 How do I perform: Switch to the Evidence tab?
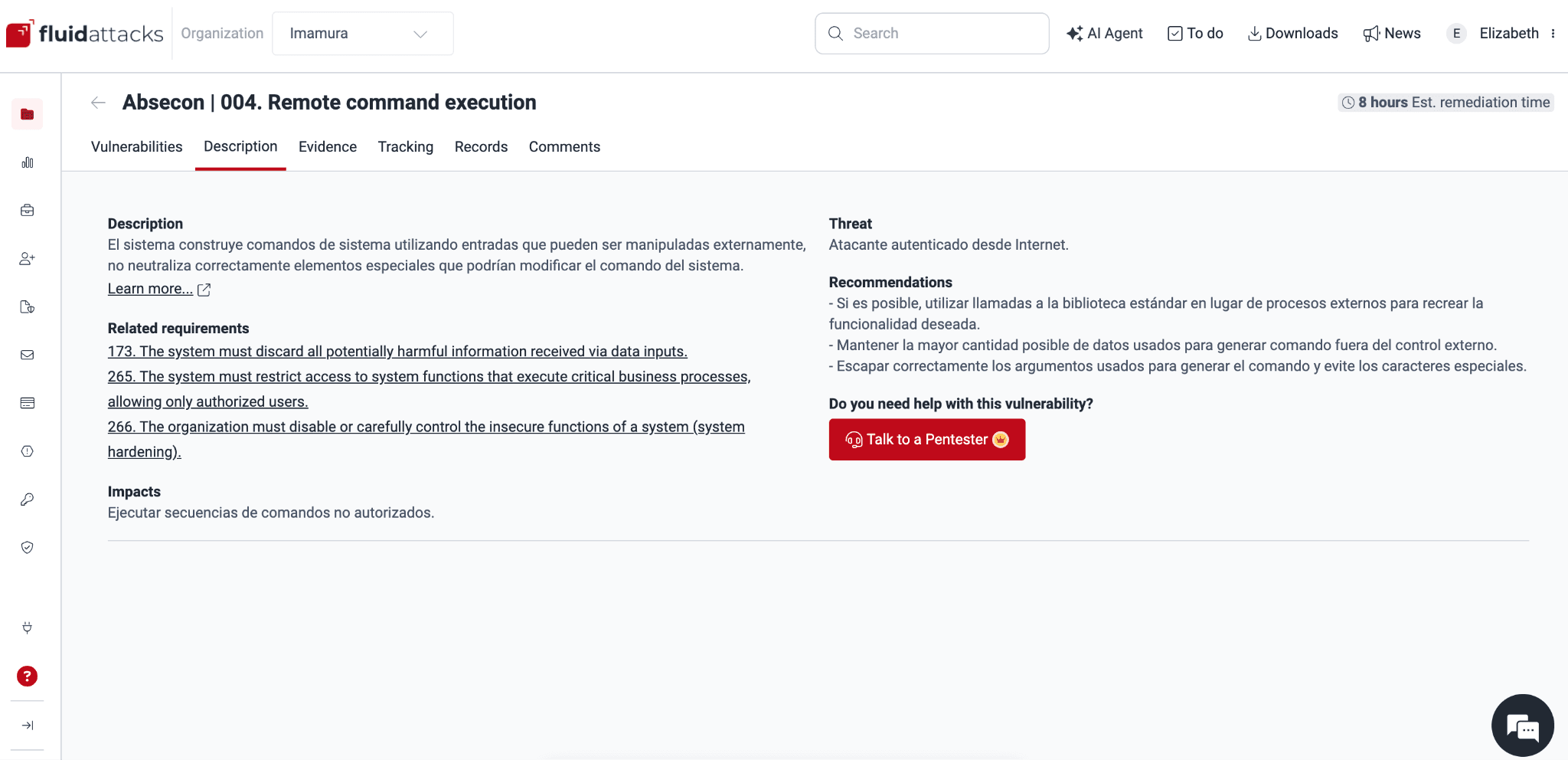(328, 147)
